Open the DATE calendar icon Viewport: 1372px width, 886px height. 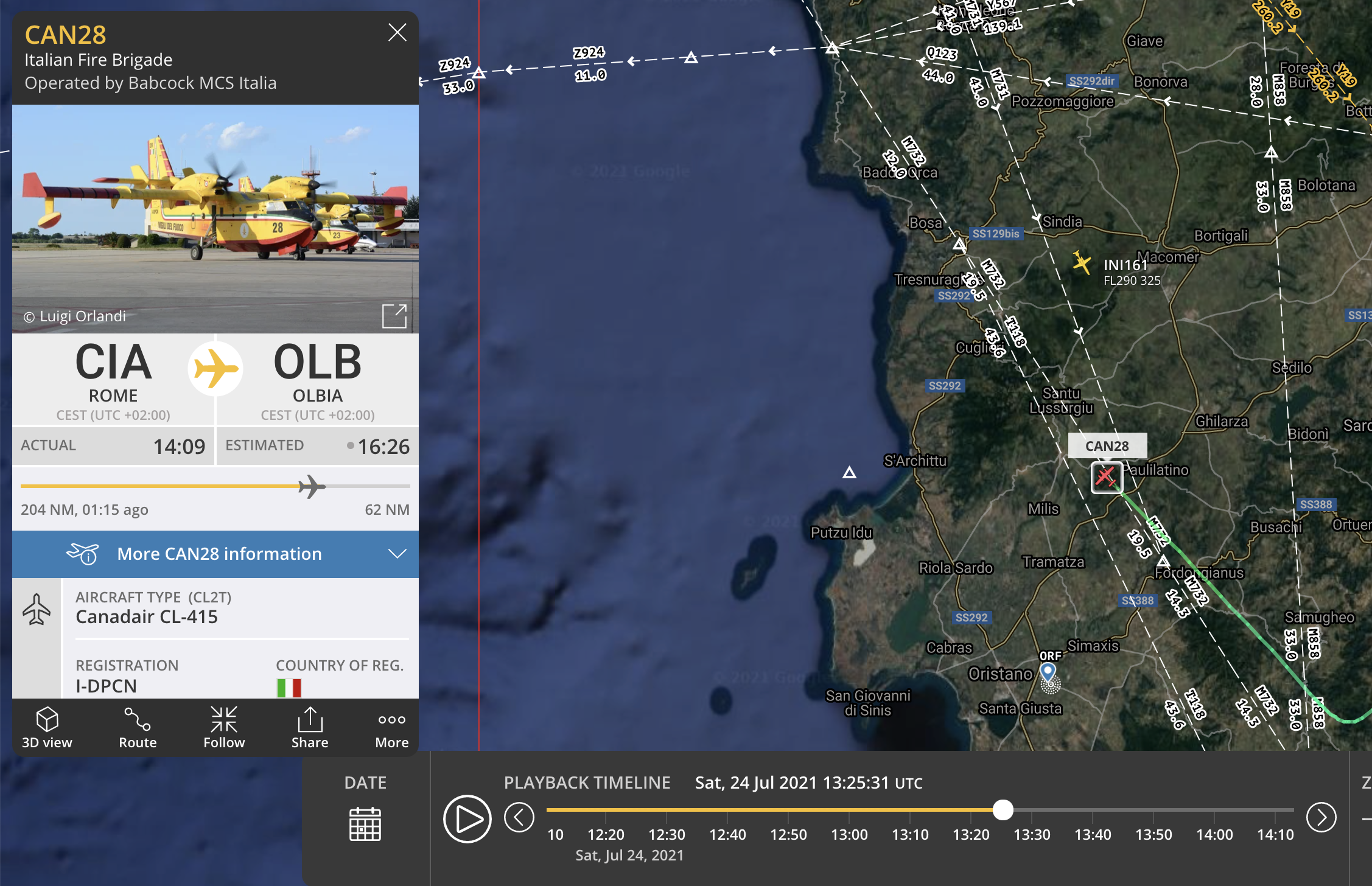[365, 824]
